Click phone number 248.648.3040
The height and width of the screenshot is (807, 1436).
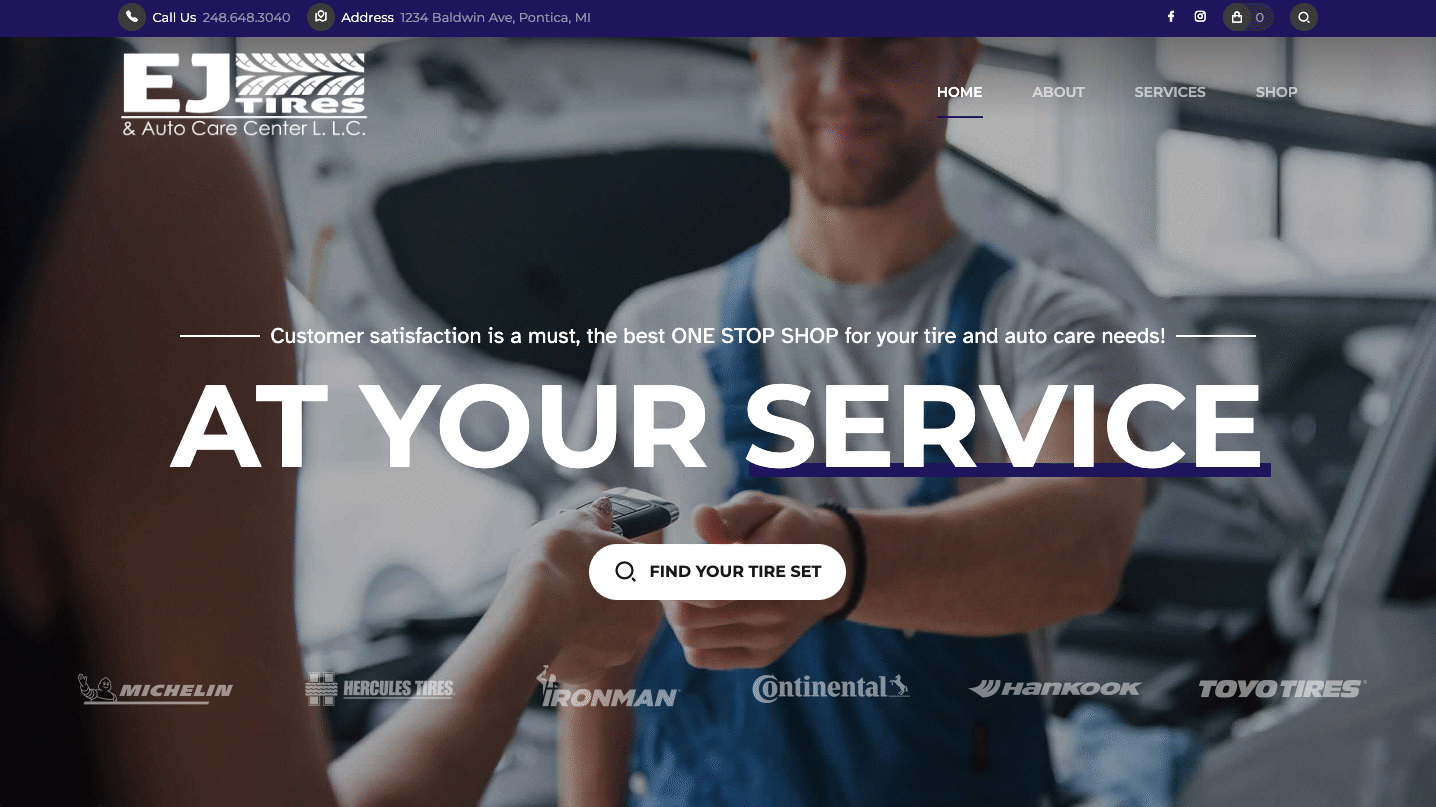246,17
